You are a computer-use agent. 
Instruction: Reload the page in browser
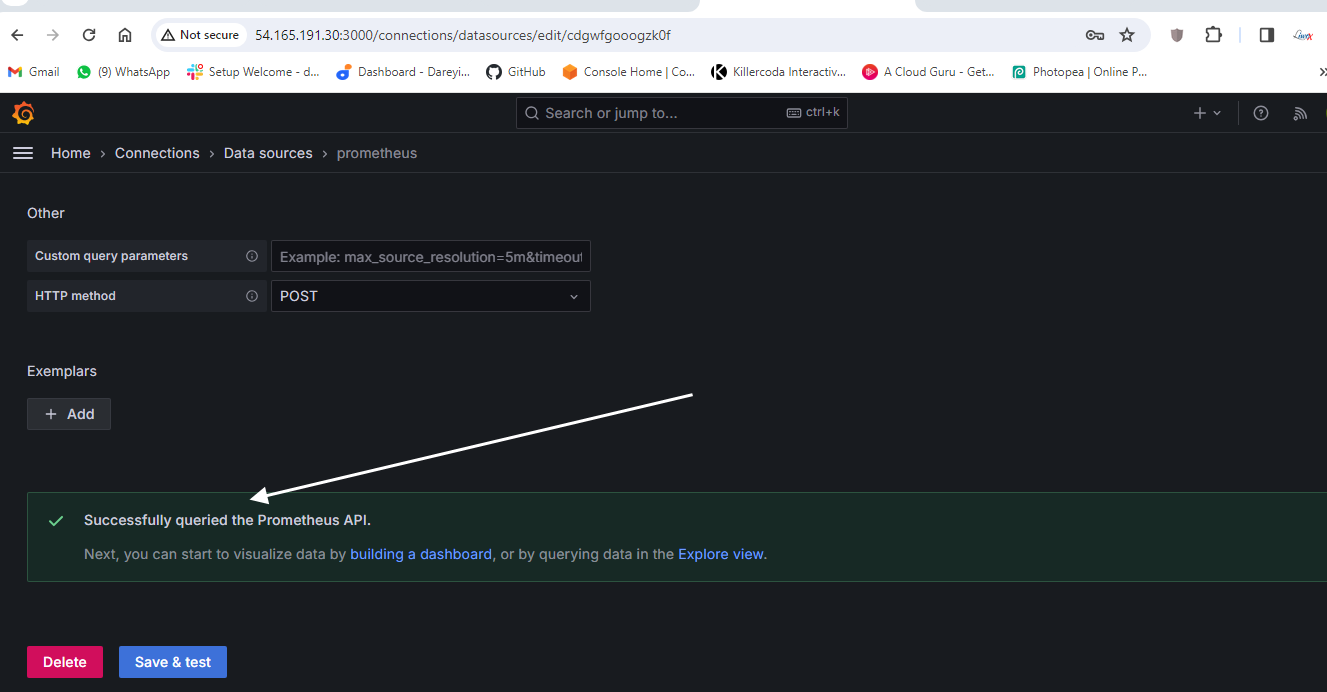89,35
